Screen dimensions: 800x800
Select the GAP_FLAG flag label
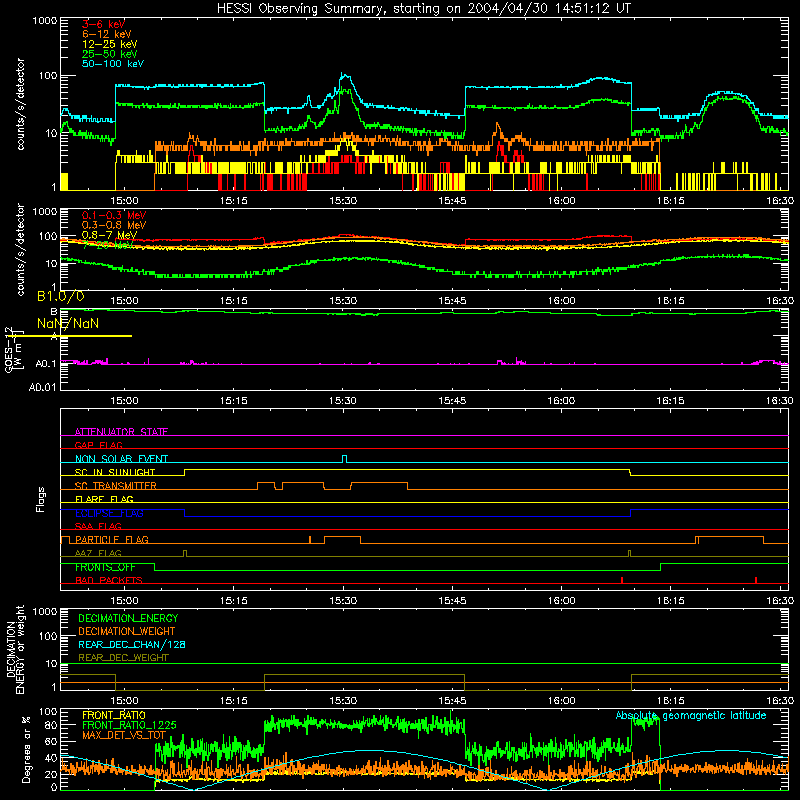coord(98,445)
